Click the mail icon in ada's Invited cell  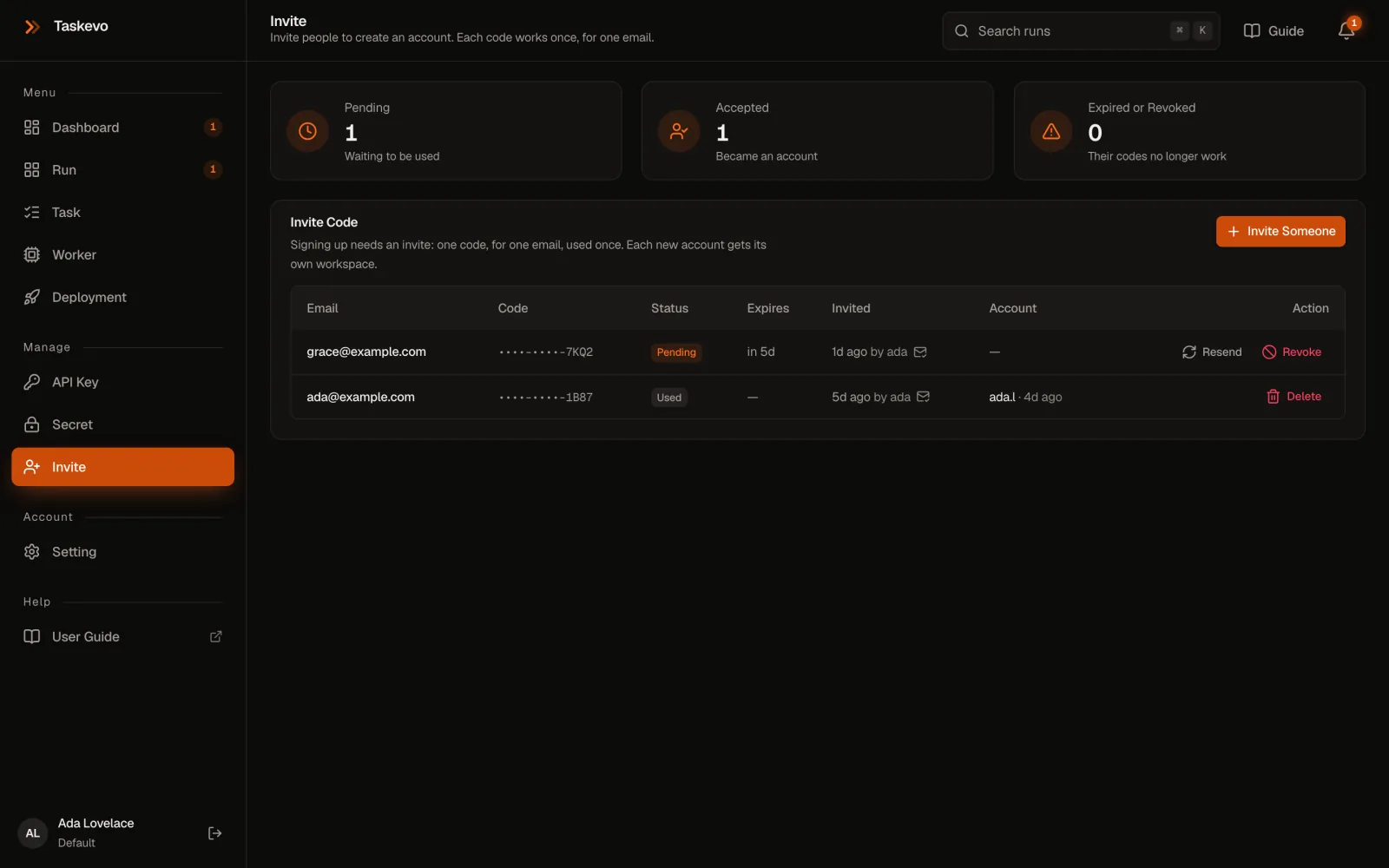(x=924, y=397)
